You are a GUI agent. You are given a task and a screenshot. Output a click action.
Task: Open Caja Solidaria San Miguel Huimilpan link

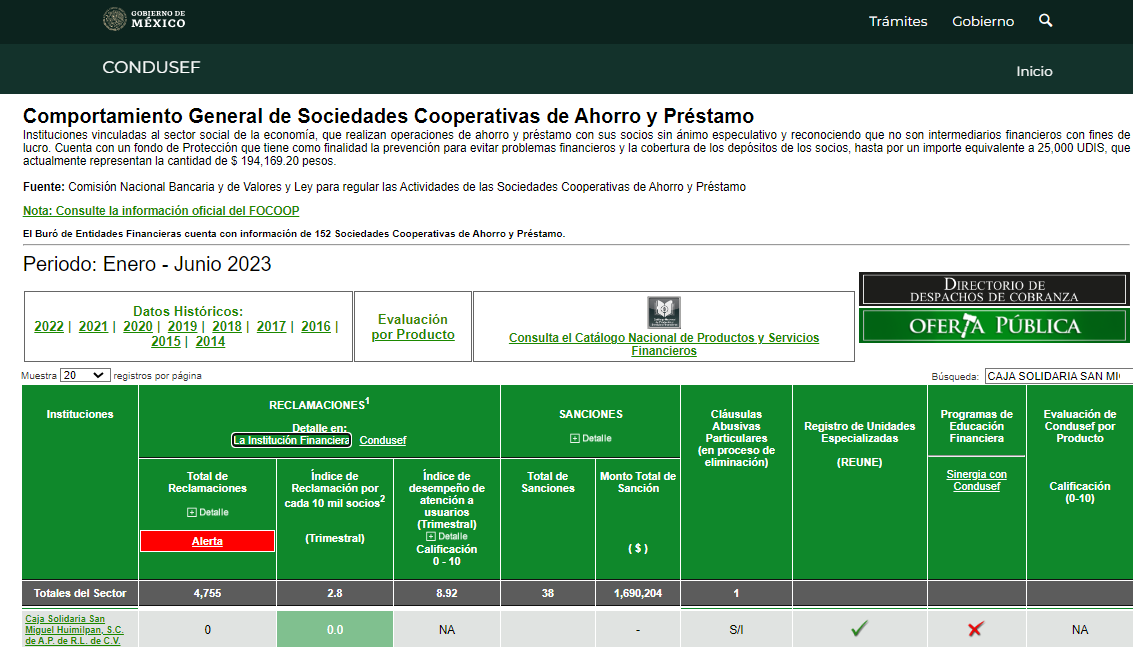click(x=73, y=629)
